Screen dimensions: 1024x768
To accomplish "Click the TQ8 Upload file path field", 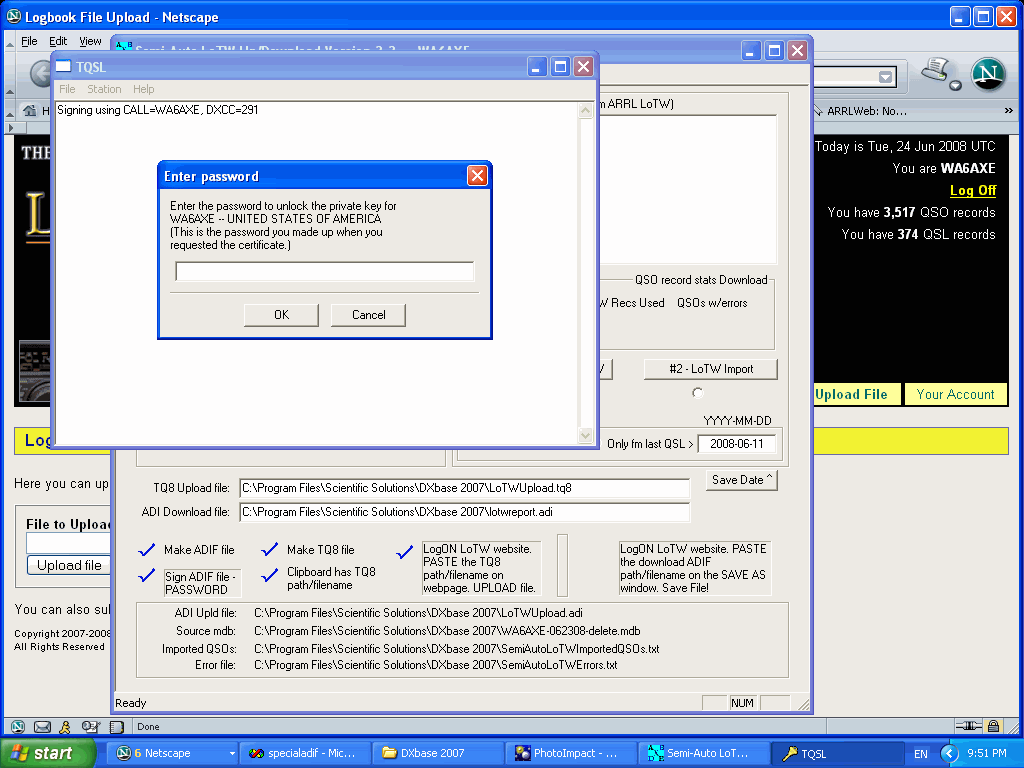I will tap(464, 488).
